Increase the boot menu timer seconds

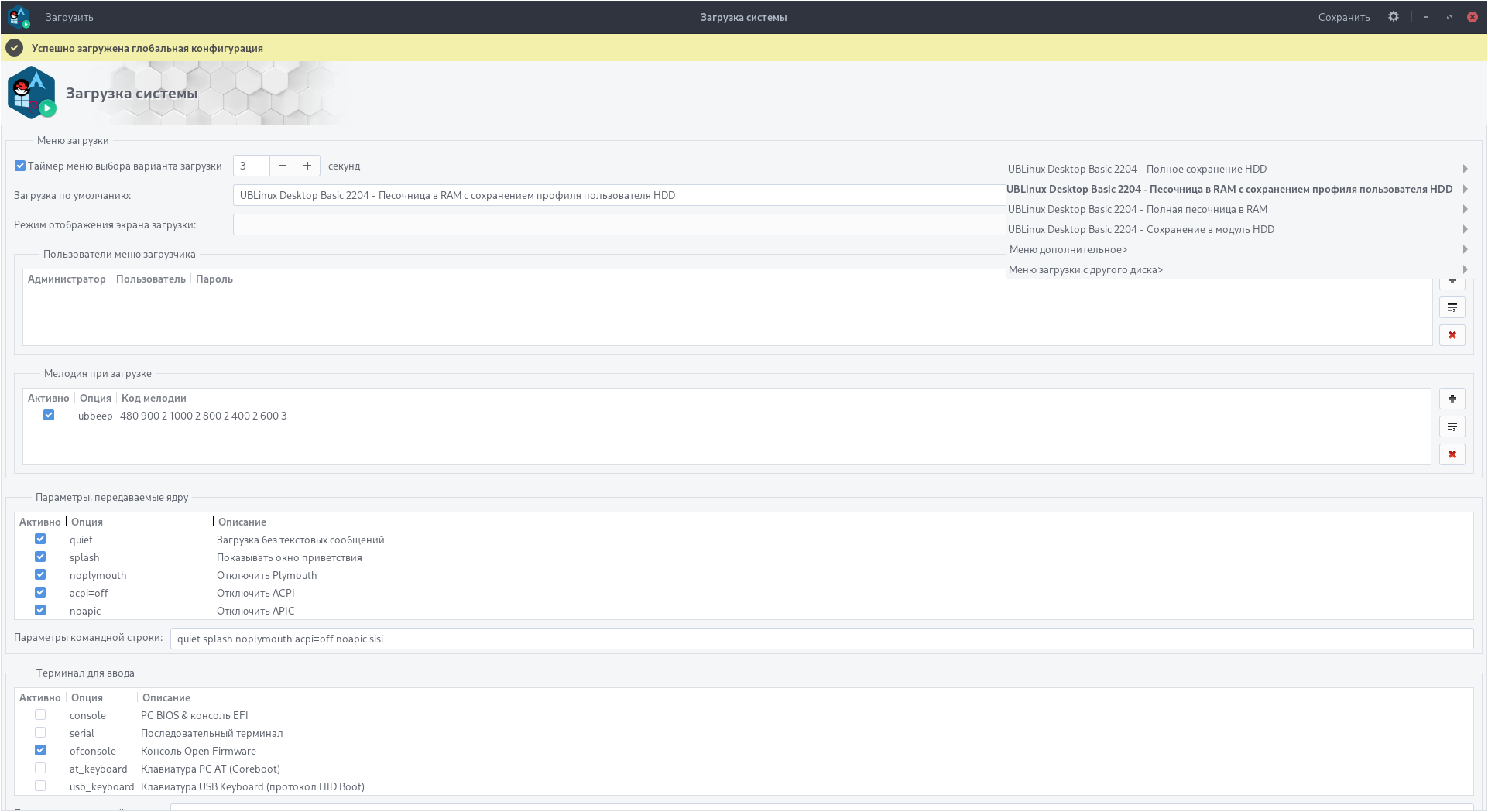[307, 166]
